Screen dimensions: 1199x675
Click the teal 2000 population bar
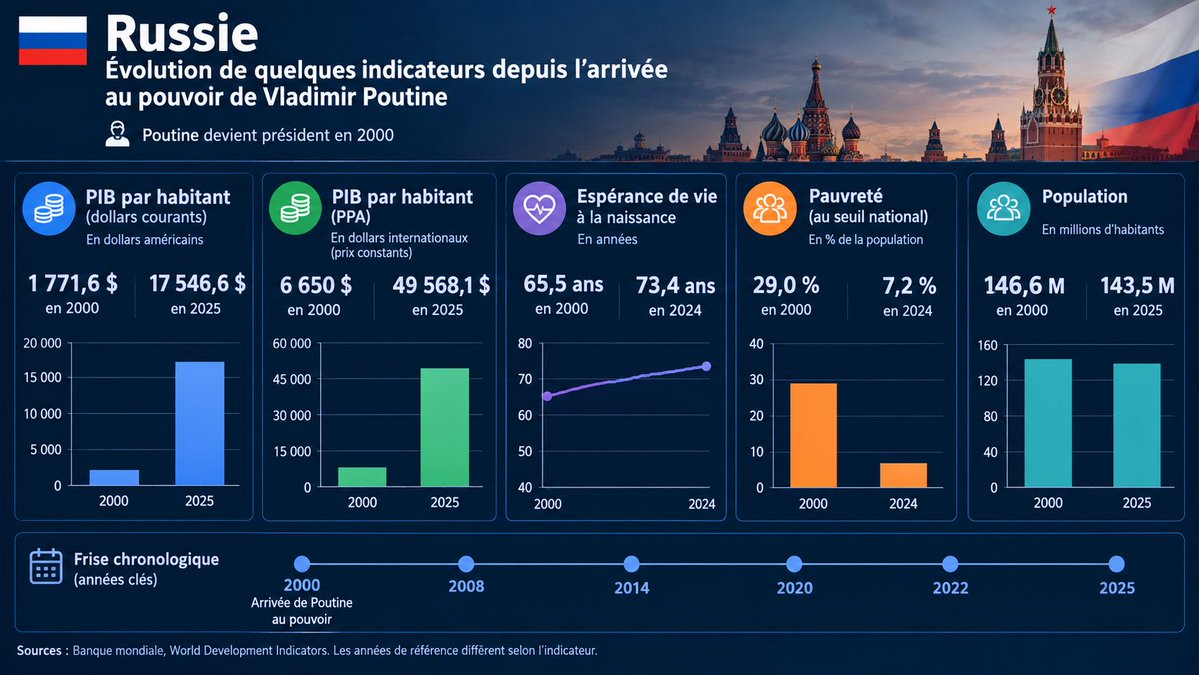click(1048, 423)
